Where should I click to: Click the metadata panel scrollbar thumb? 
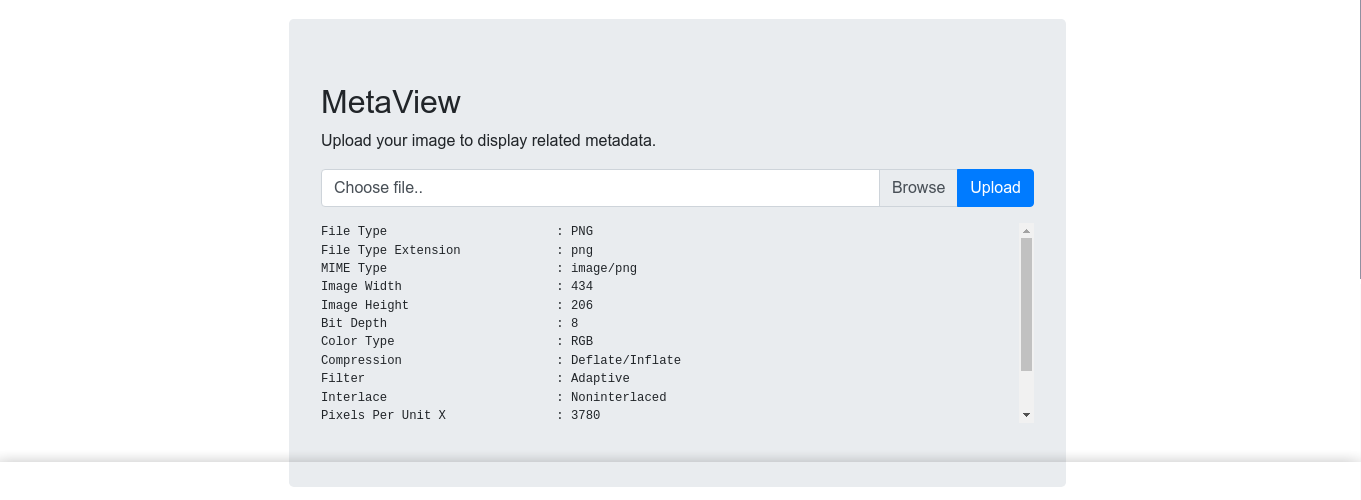point(1026,304)
